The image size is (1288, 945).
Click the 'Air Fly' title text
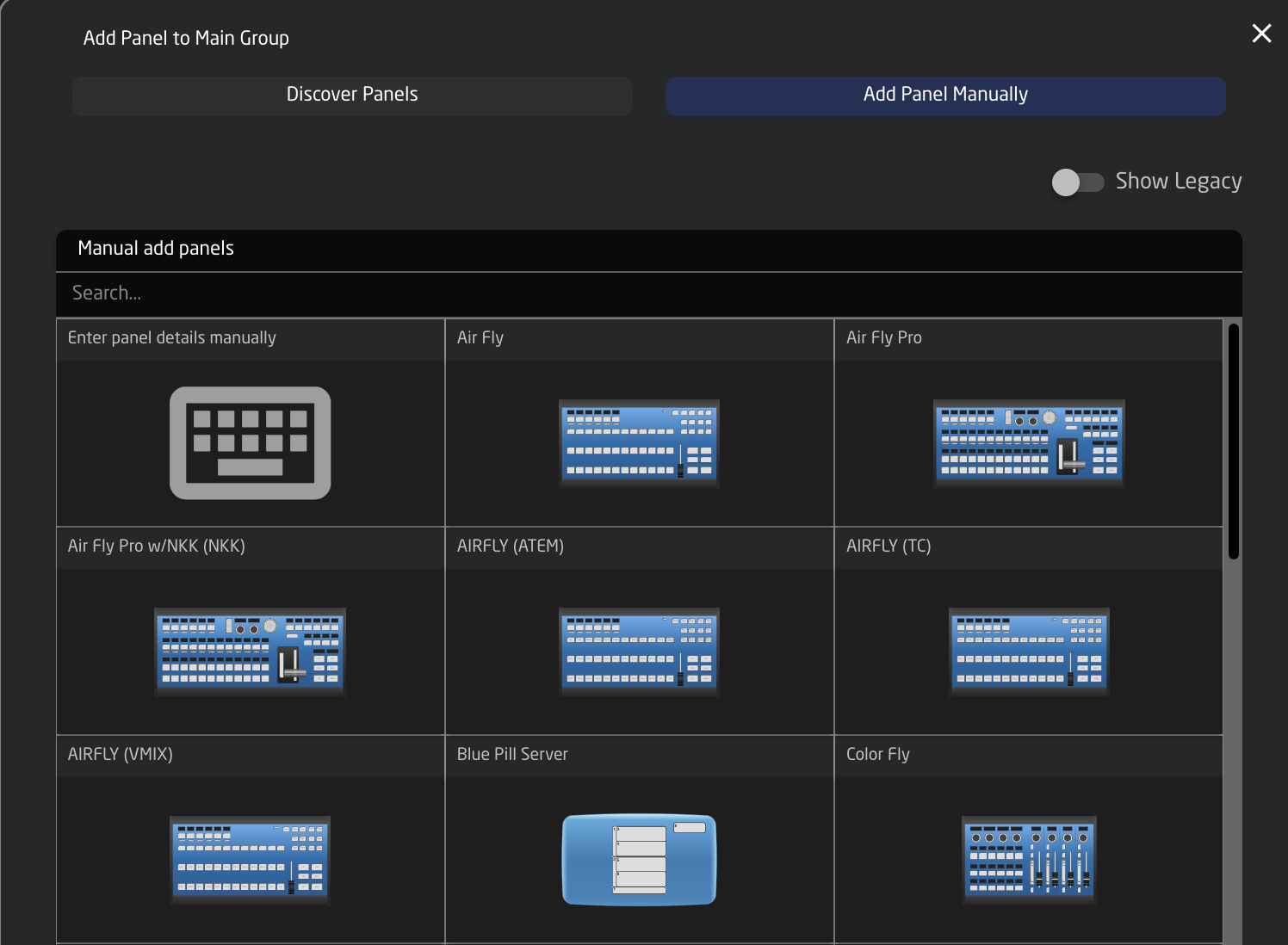(480, 338)
